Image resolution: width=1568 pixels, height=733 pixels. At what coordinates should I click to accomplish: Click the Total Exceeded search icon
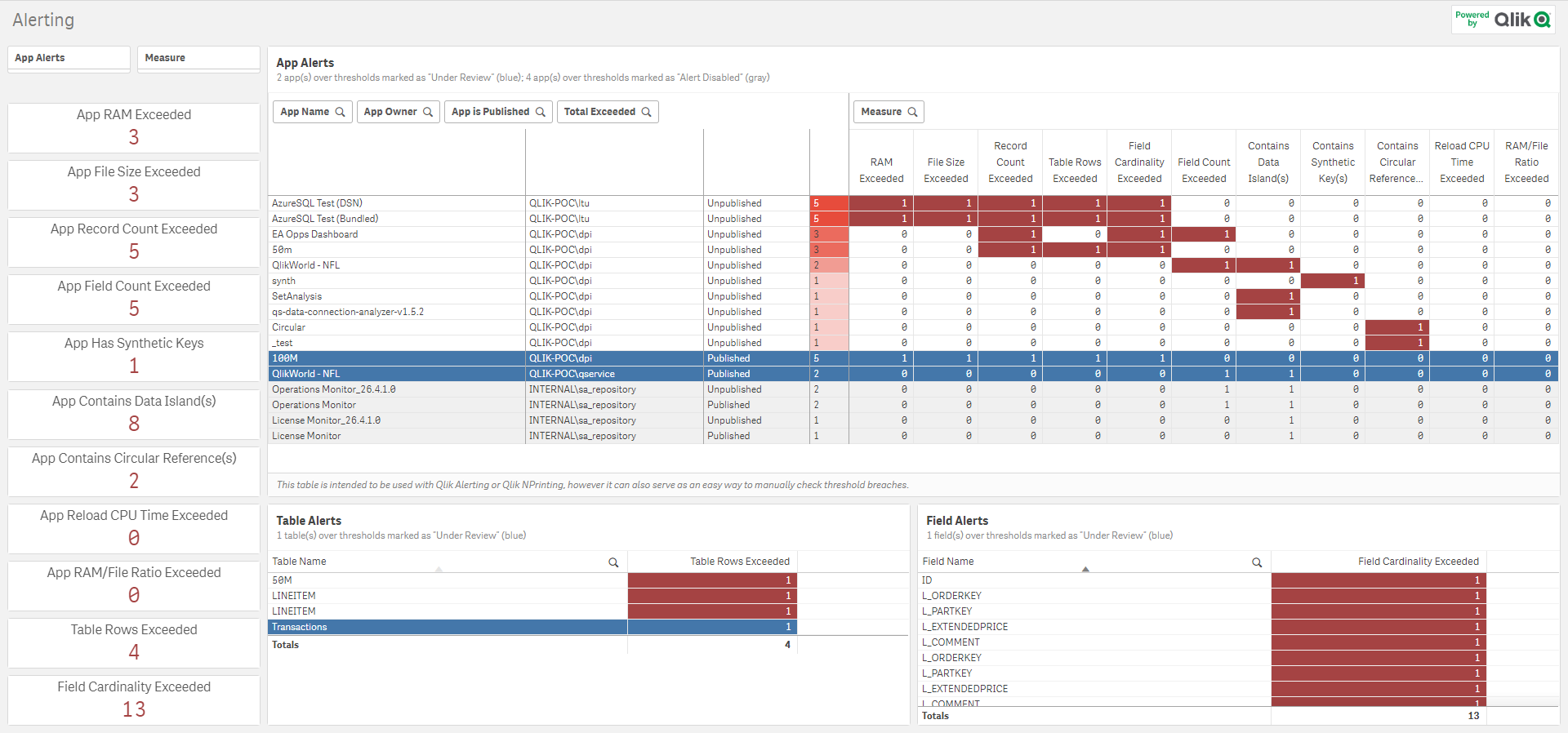pyautogui.click(x=646, y=112)
